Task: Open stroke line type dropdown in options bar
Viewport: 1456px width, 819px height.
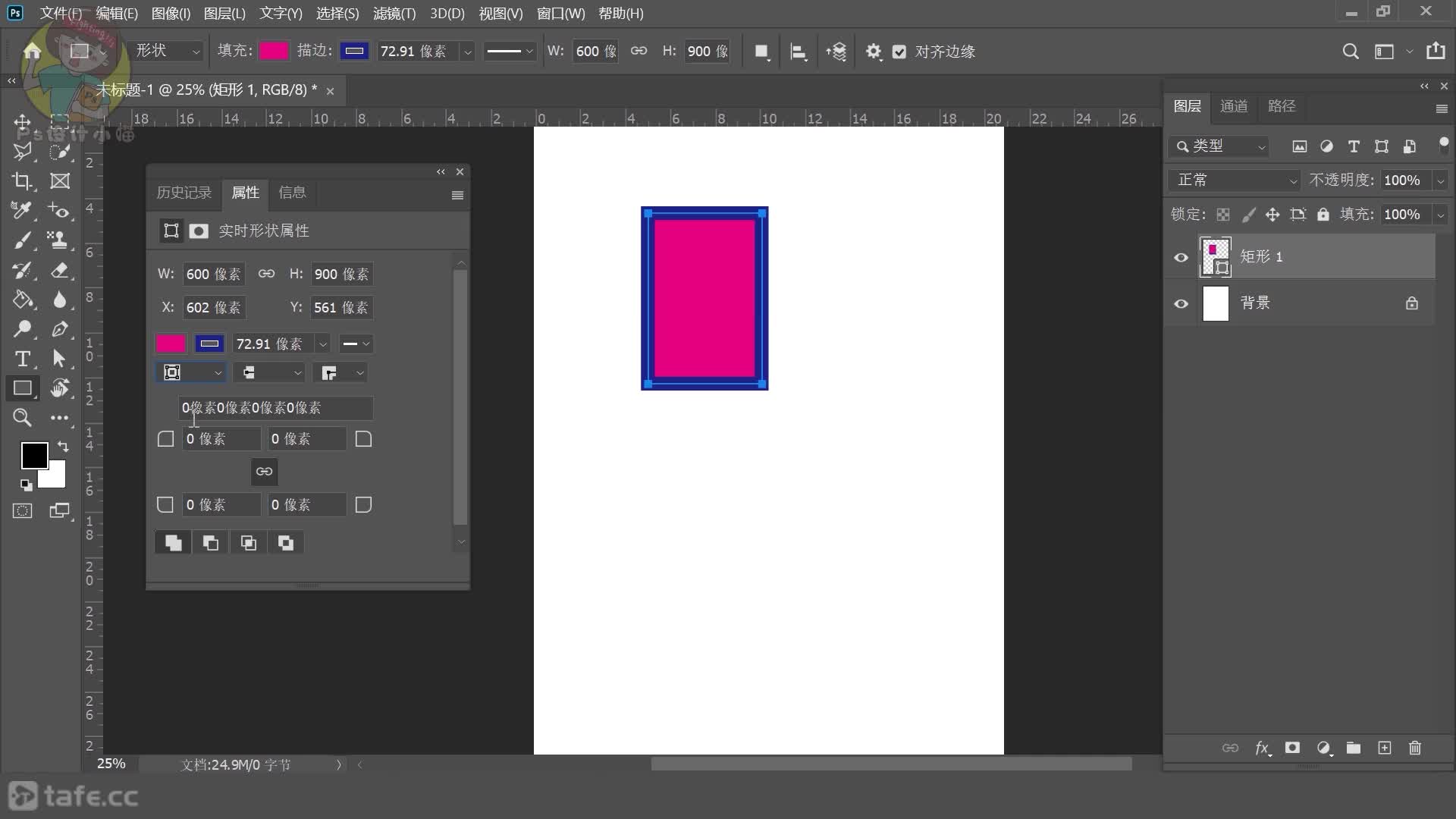Action: click(510, 51)
